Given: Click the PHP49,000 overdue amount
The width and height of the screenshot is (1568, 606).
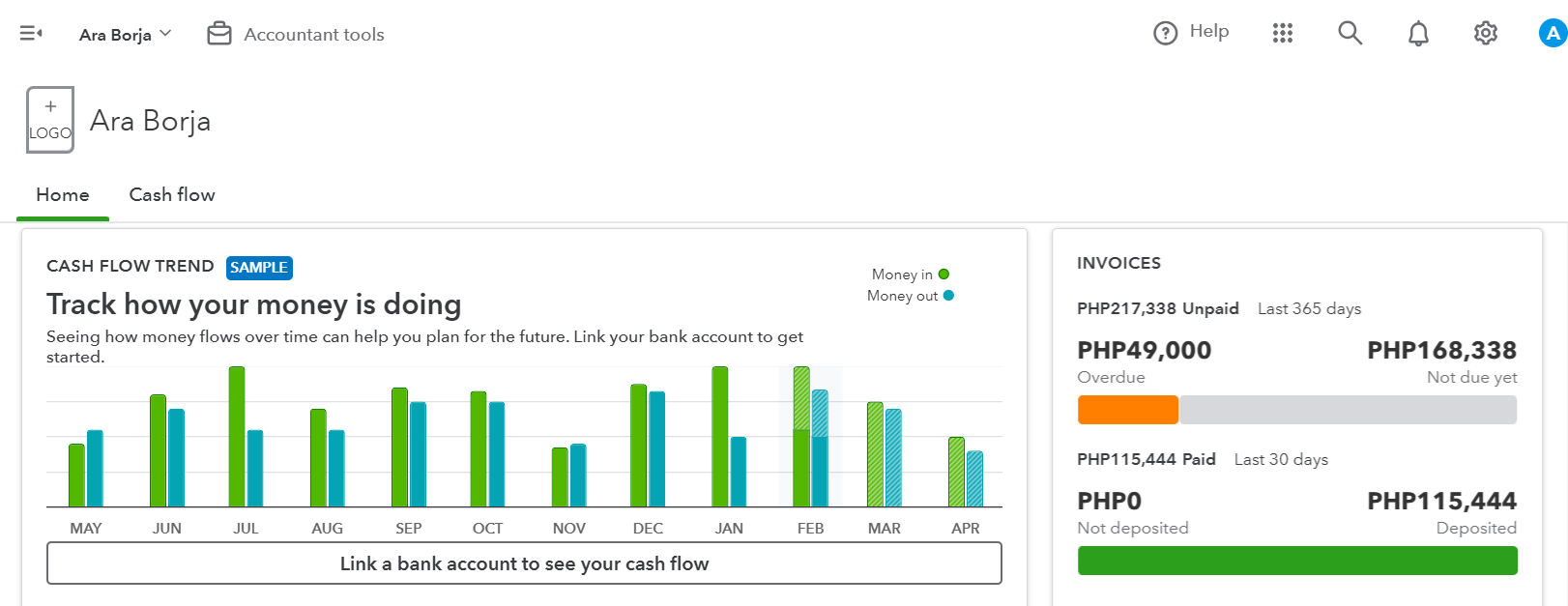Looking at the screenshot, I should [x=1145, y=351].
